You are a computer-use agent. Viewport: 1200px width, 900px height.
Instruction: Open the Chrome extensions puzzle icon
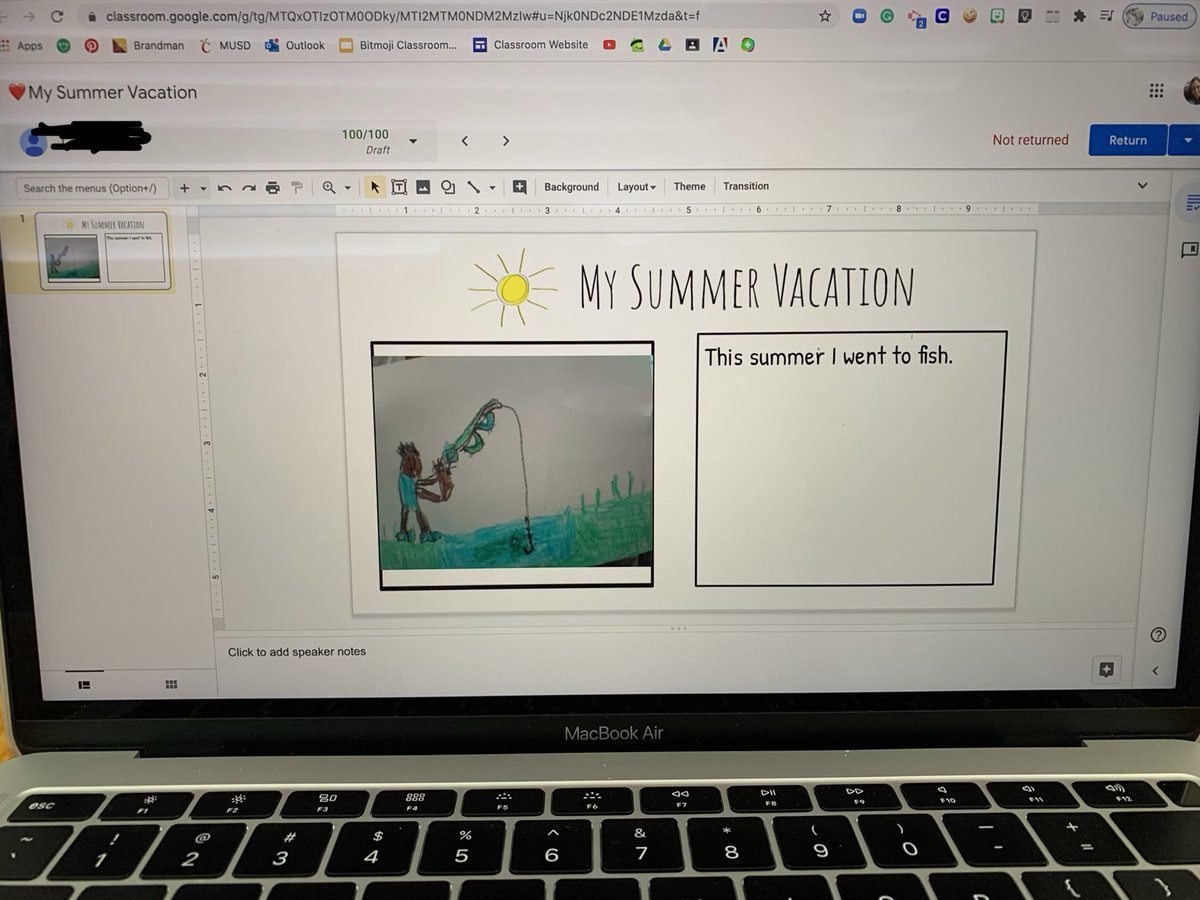1079,17
